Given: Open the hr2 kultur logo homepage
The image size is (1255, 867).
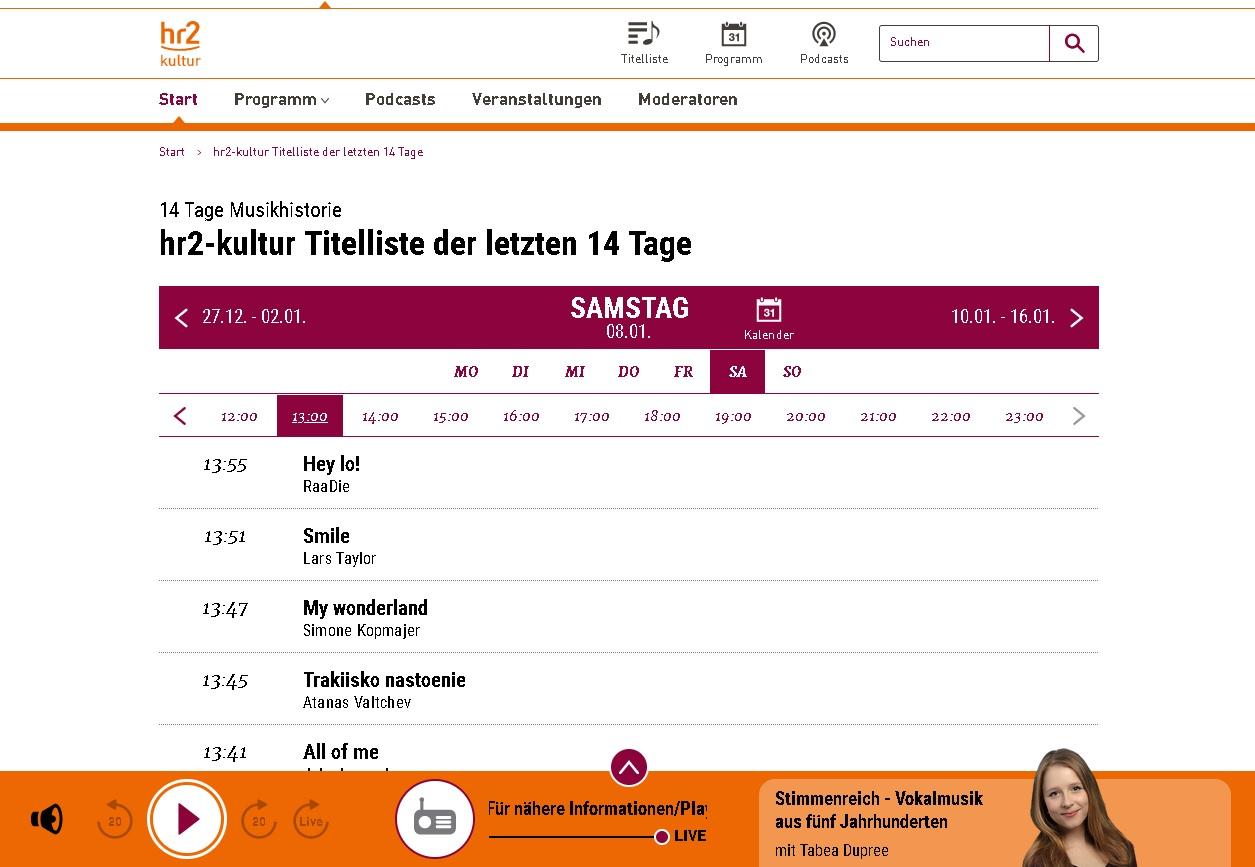Looking at the screenshot, I should [180, 44].
